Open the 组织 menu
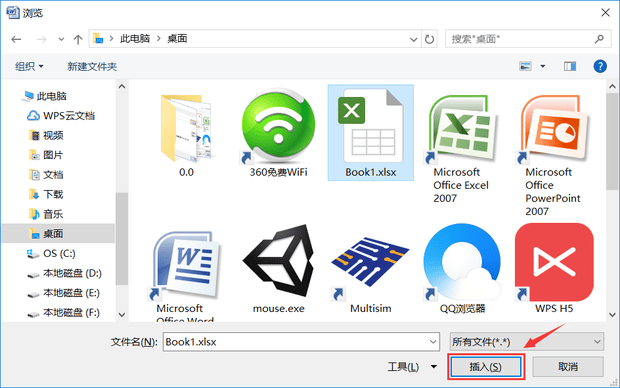The image size is (620, 388). tap(29, 66)
